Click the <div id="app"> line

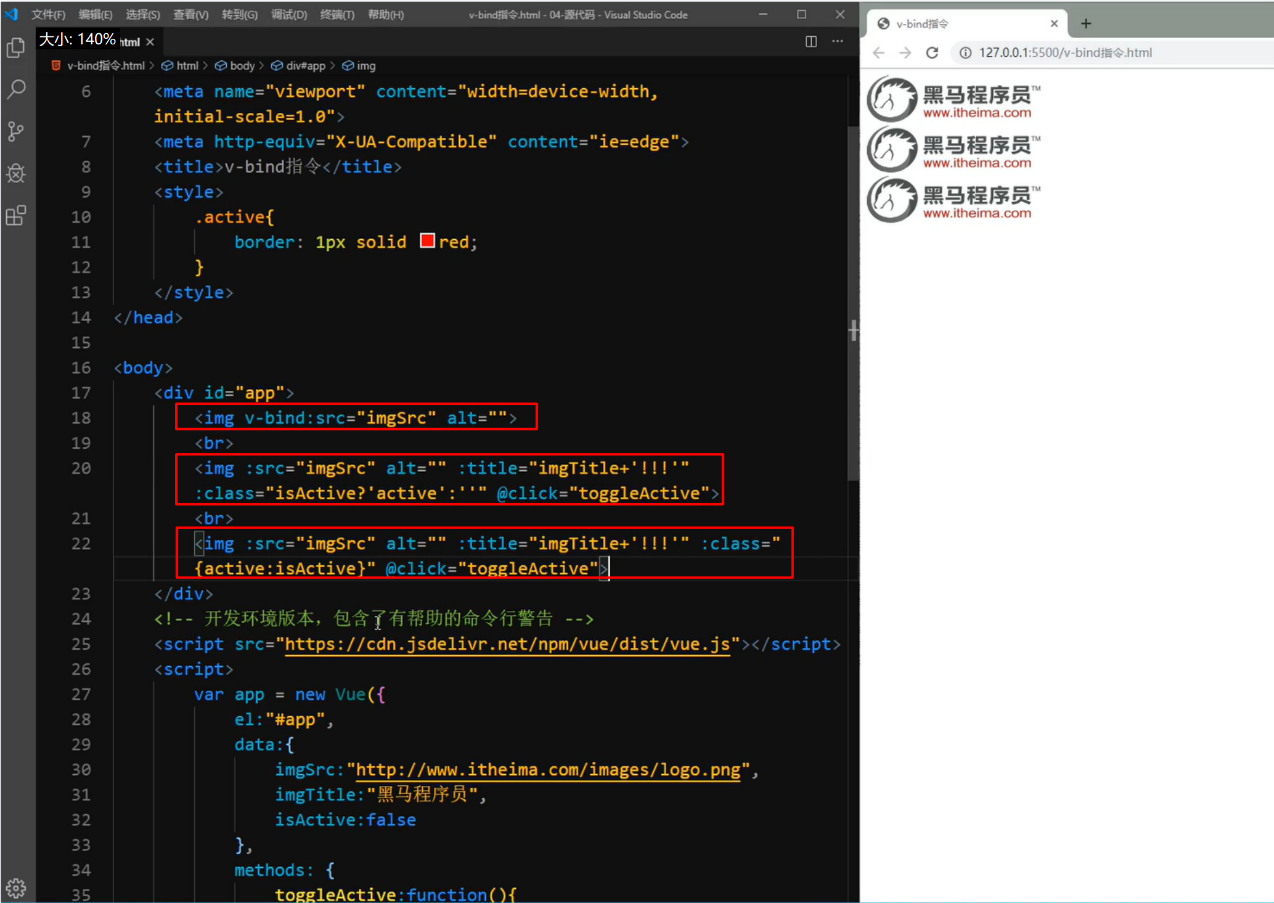[224, 393]
